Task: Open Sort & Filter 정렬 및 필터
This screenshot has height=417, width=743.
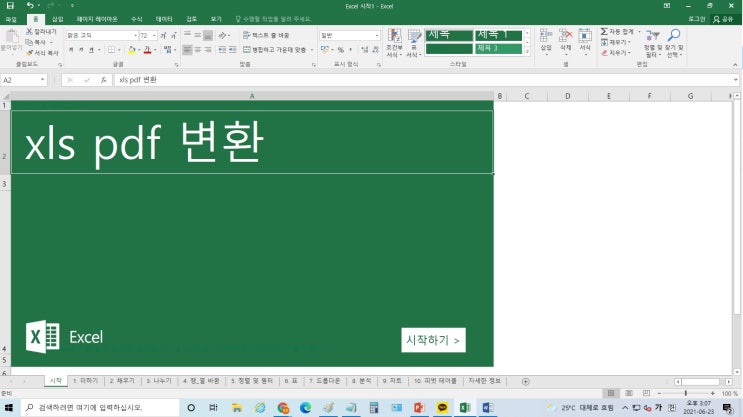Action: [x=653, y=43]
